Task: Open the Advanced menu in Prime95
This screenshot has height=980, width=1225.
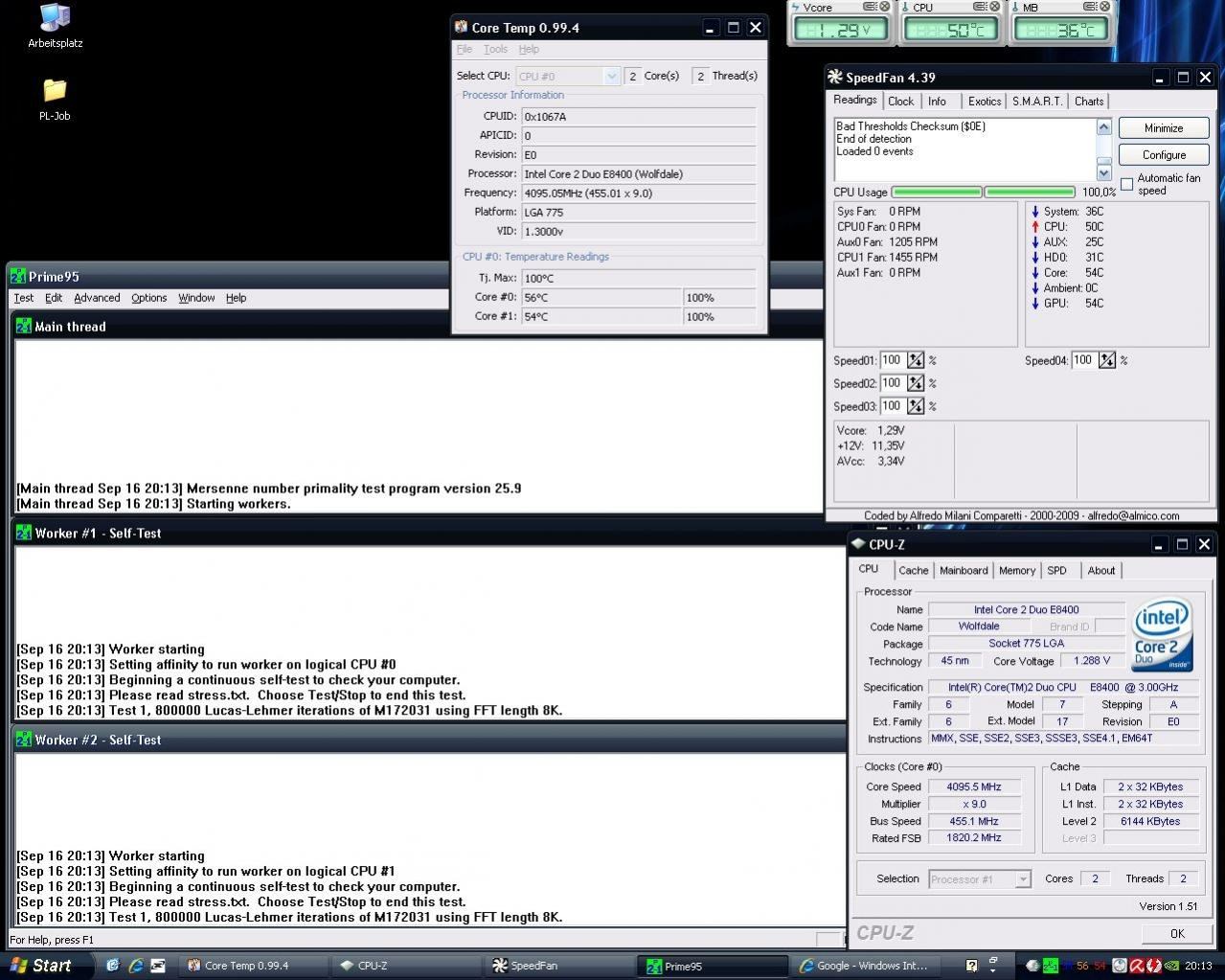Action: (97, 298)
